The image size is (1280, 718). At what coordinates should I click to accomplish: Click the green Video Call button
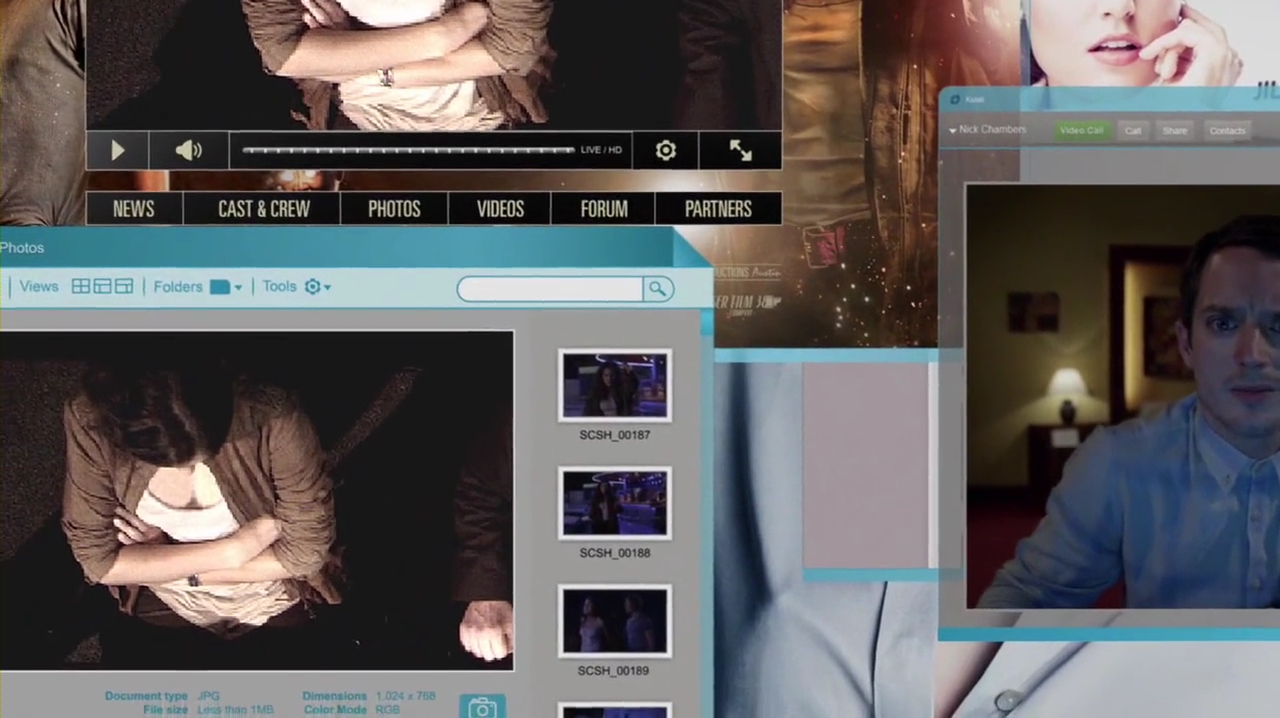[1081, 130]
